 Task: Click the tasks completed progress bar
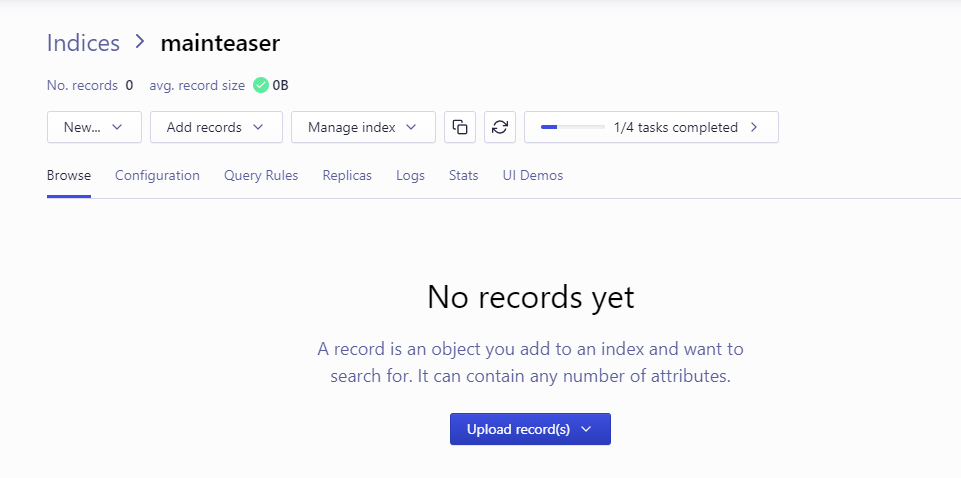(x=572, y=127)
